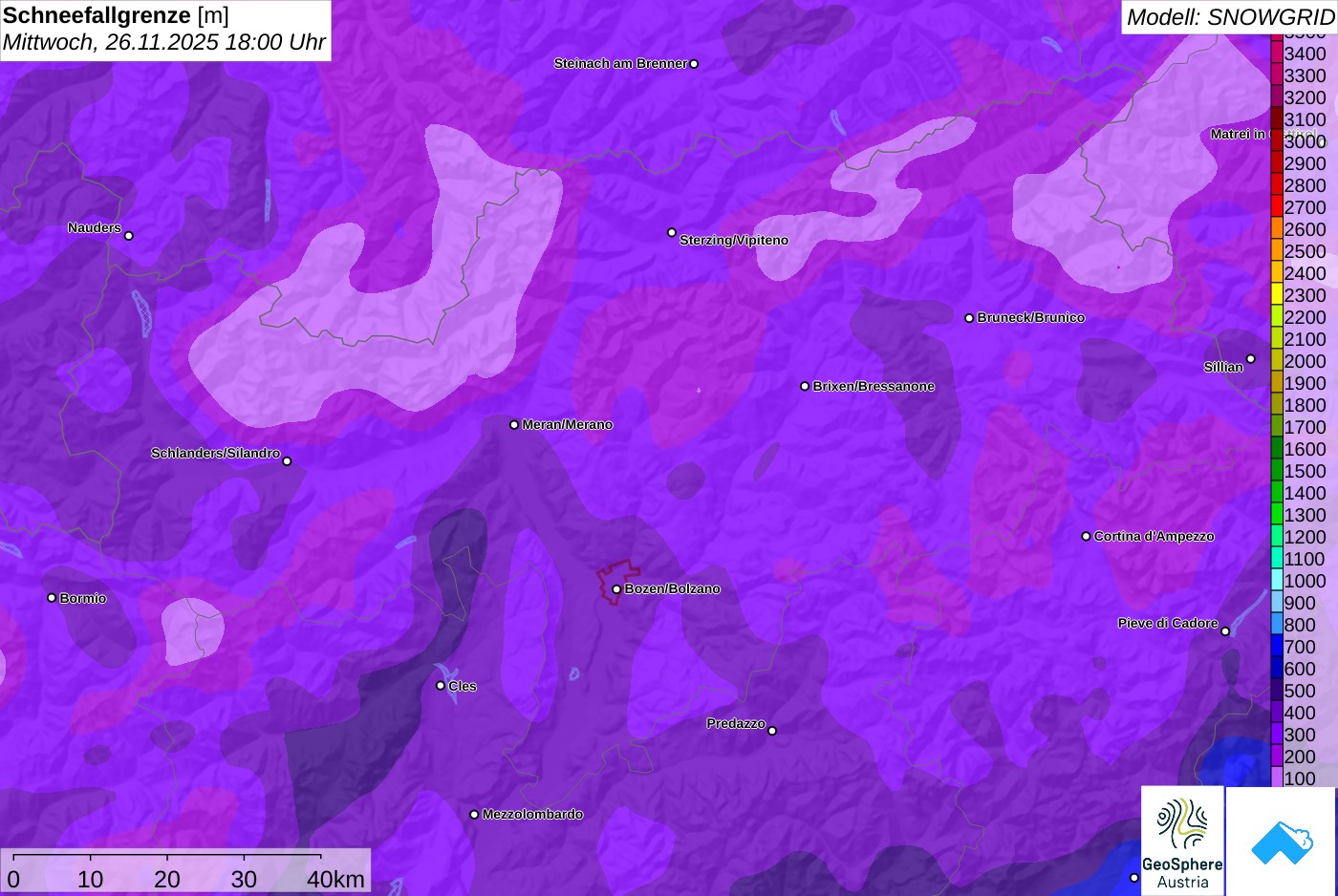Click the Steinach am Brenner location marker
This screenshot has height=896, width=1338.
point(694,64)
